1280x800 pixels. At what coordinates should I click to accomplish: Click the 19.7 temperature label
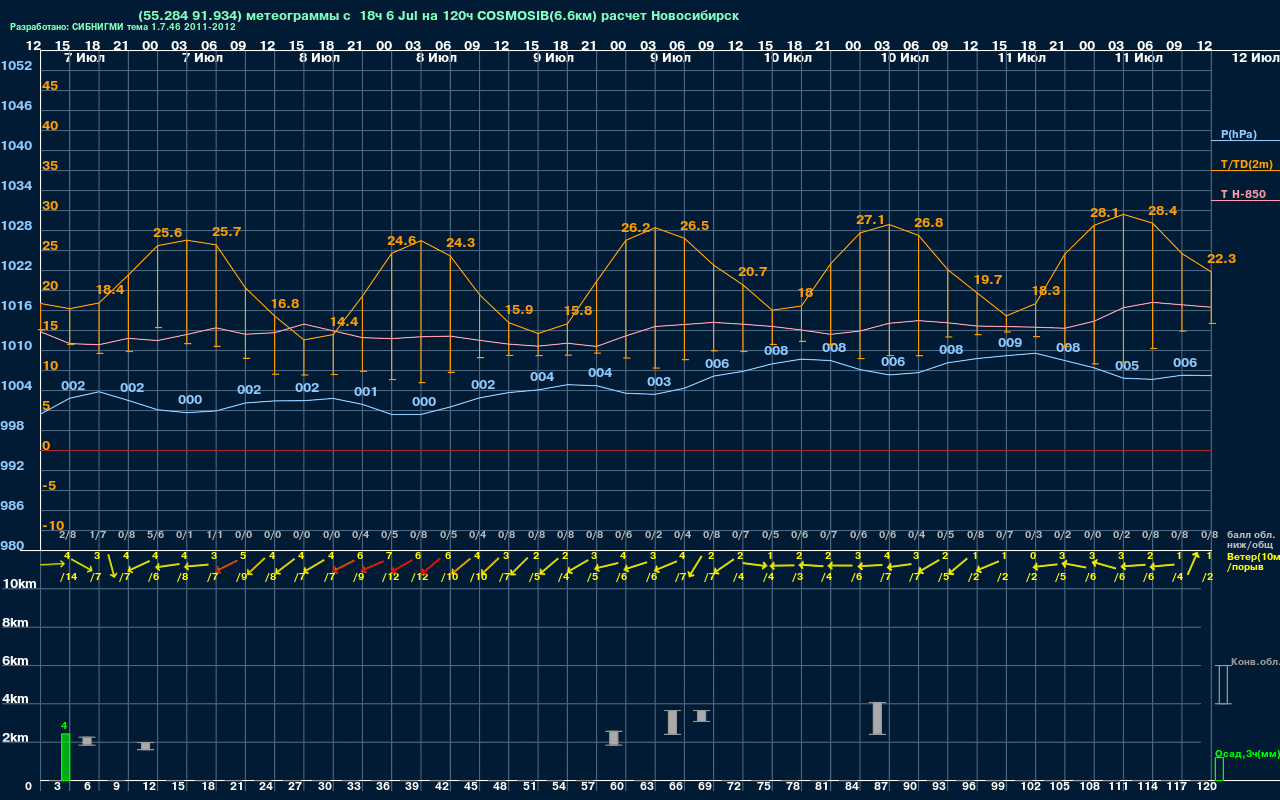tap(988, 280)
